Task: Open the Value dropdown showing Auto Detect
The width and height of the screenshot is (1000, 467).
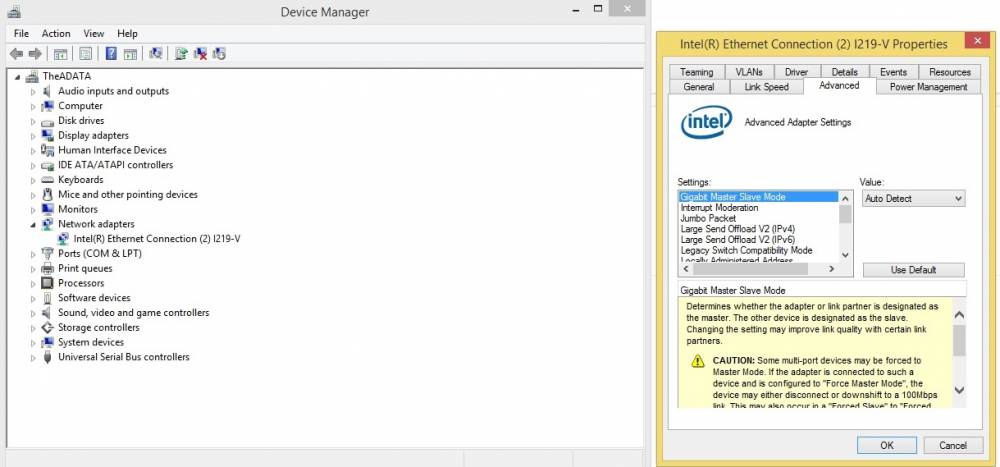Action: pyautogui.click(x=913, y=198)
